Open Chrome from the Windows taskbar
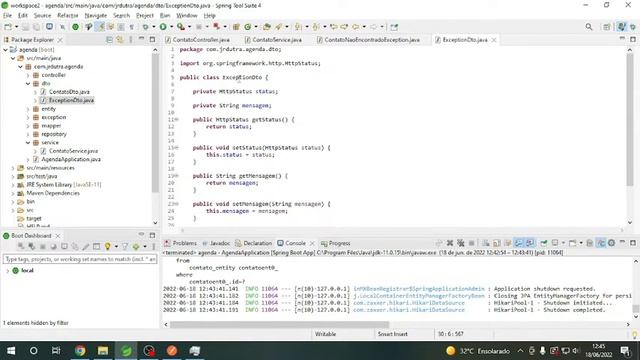This screenshot has width=640, height=360. pyautogui.click(x=80, y=351)
